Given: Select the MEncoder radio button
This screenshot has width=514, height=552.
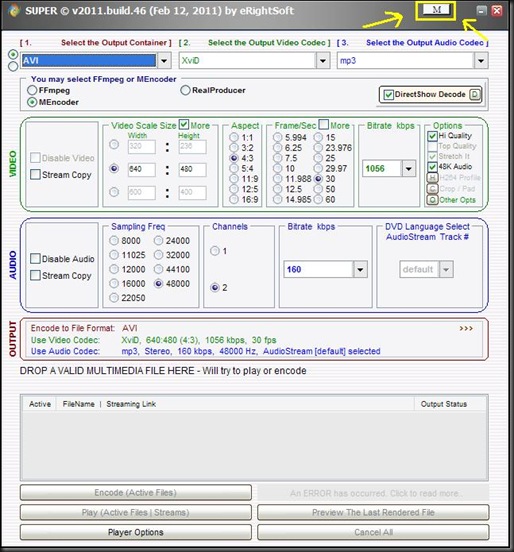Looking at the screenshot, I should point(32,102).
